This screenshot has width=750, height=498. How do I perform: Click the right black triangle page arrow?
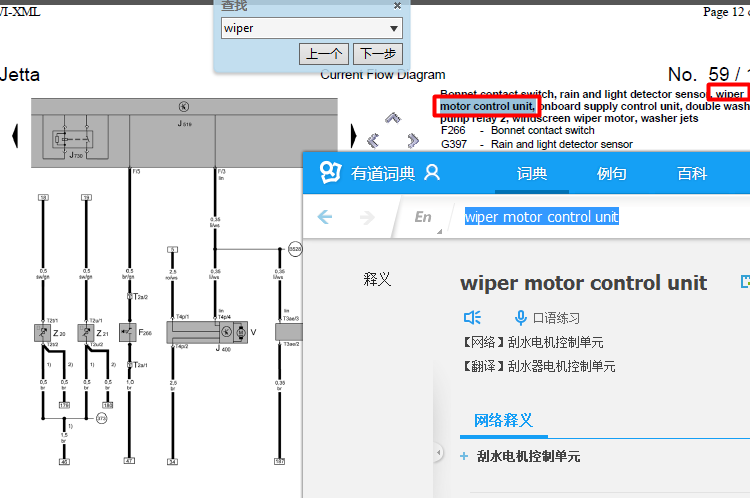(353, 136)
